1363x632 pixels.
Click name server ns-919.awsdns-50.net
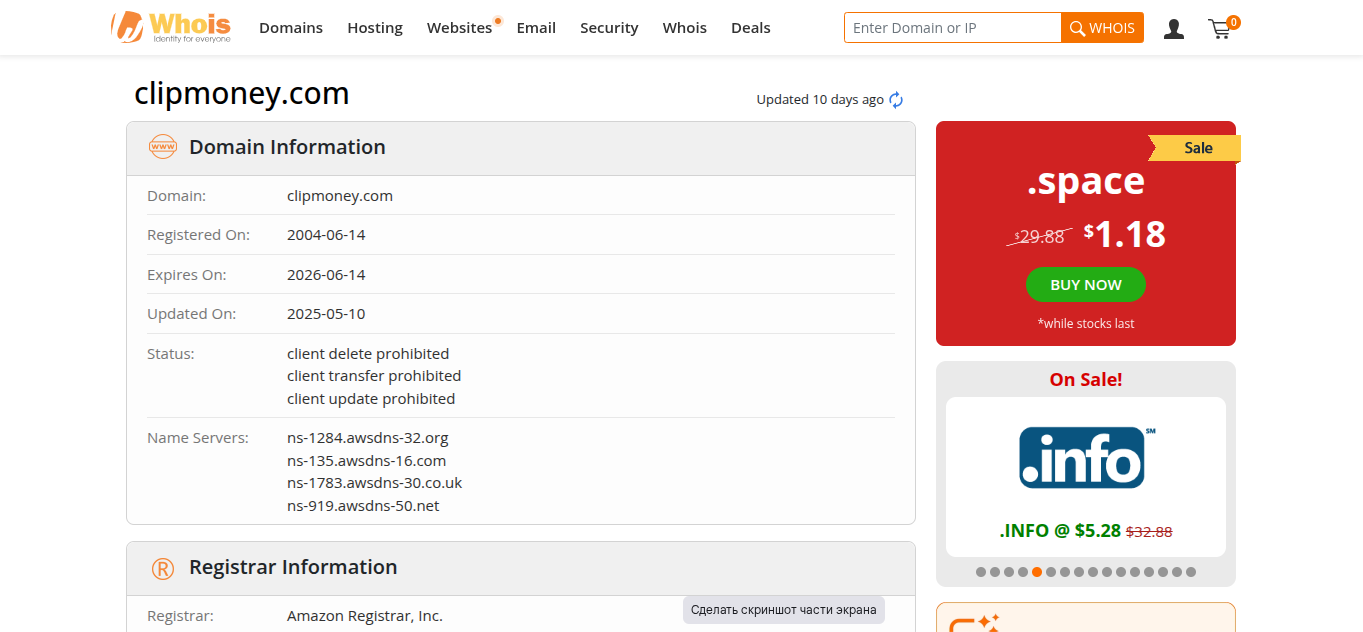363,506
